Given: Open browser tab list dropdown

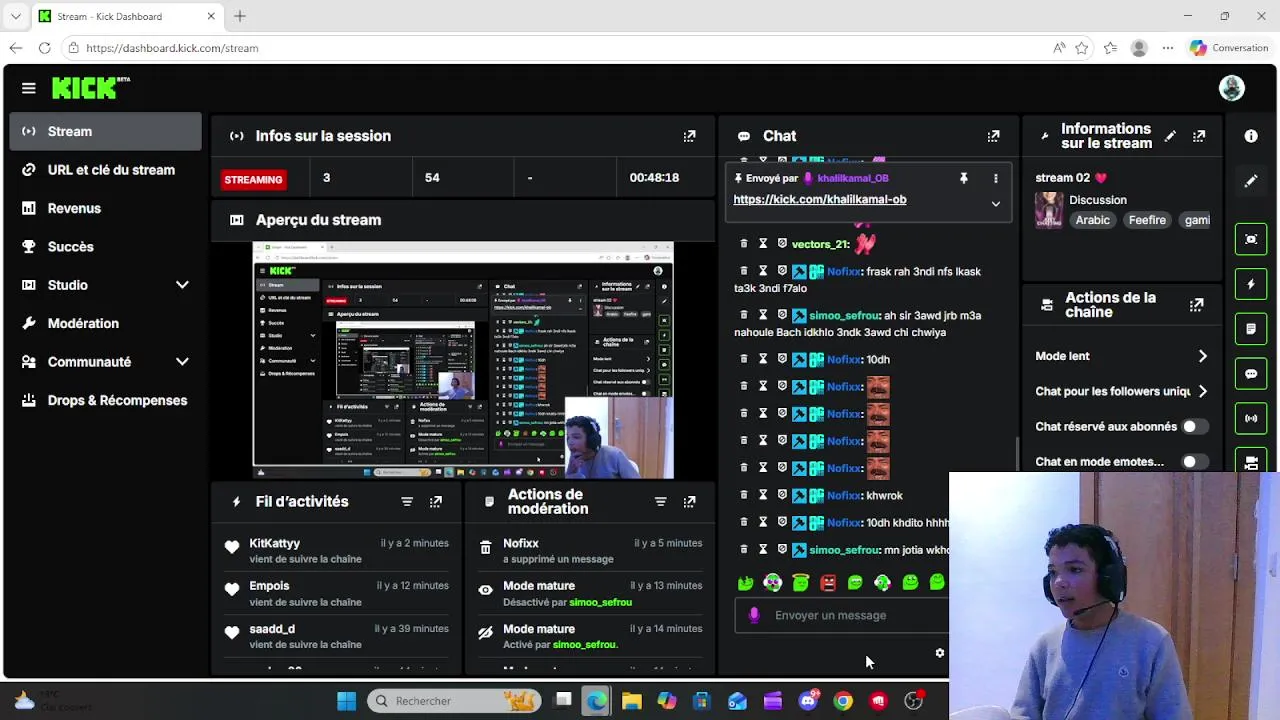Looking at the screenshot, I should click(15, 16).
